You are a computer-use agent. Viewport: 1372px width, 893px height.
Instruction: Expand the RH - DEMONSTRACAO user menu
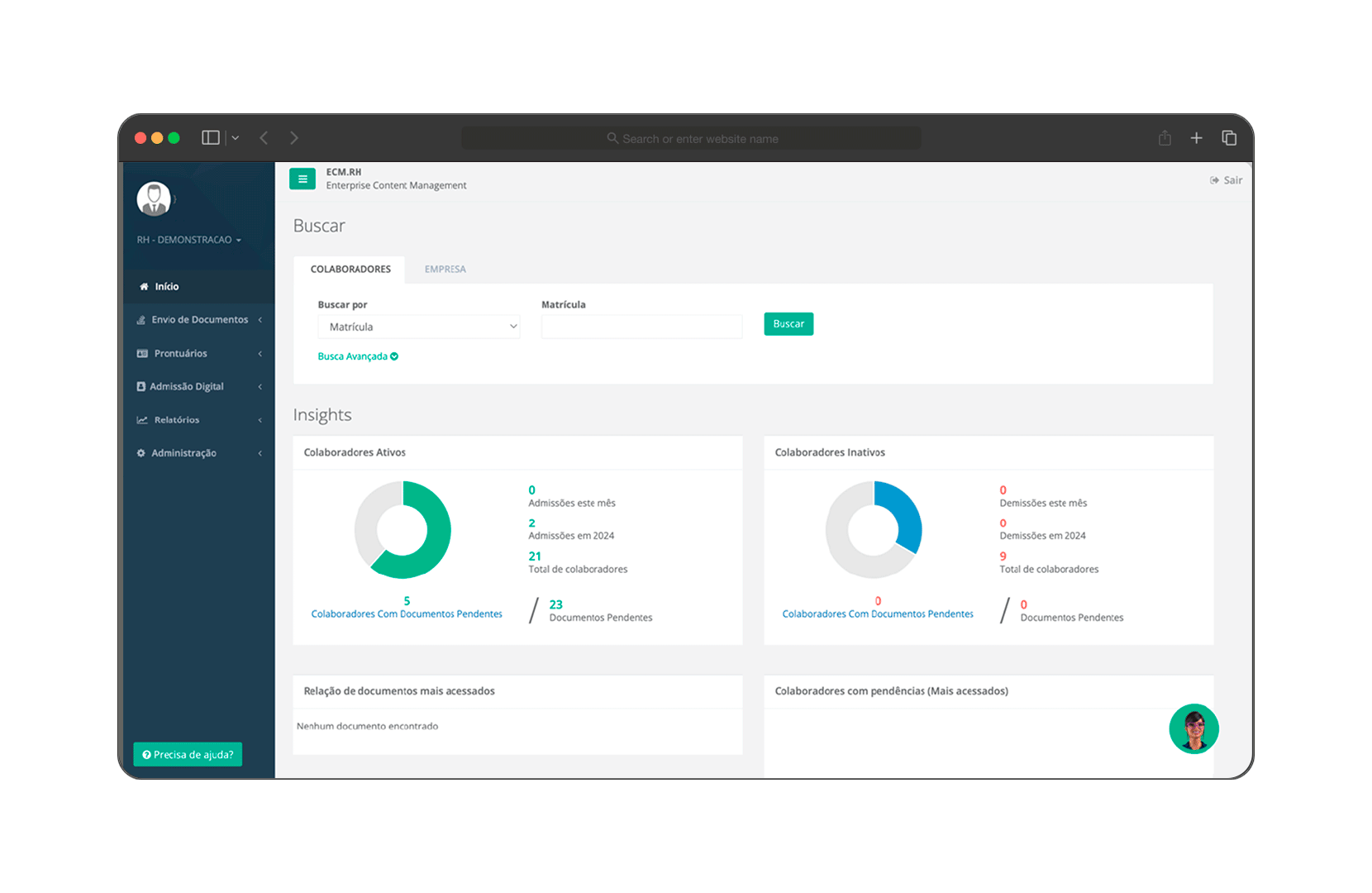pos(189,240)
